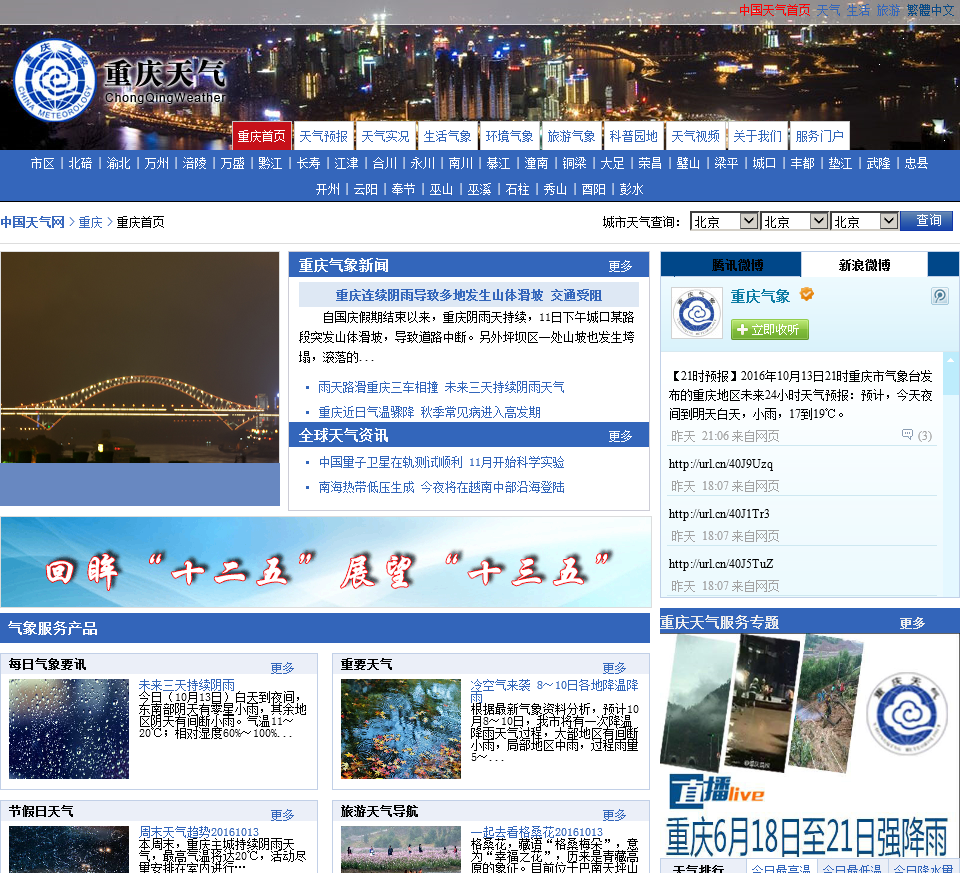Click the 重庆气象 weibo account name
Image resolution: width=960 pixels, height=873 pixels.
760,296
